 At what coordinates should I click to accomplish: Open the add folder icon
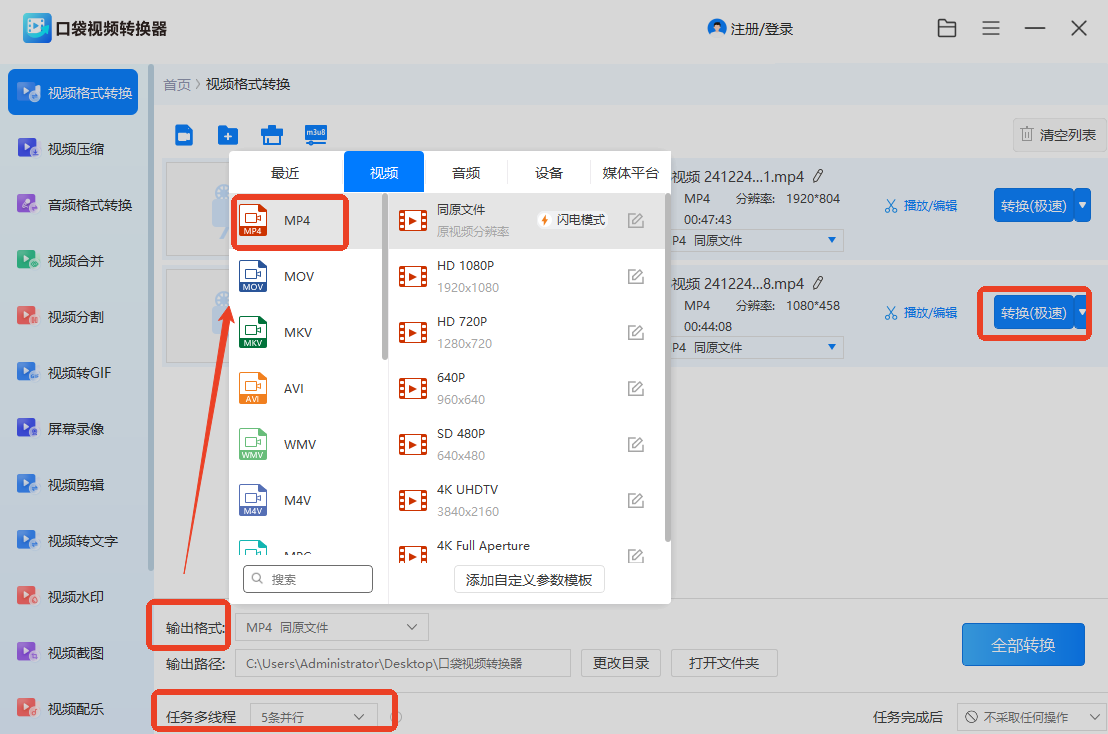coord(227,134)
